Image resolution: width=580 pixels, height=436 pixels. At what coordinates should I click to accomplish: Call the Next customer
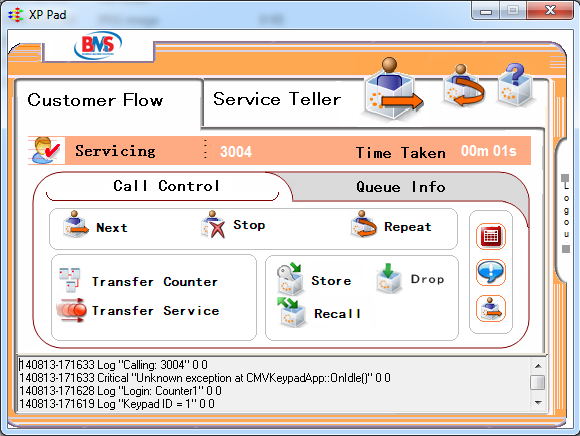point(95,225)
